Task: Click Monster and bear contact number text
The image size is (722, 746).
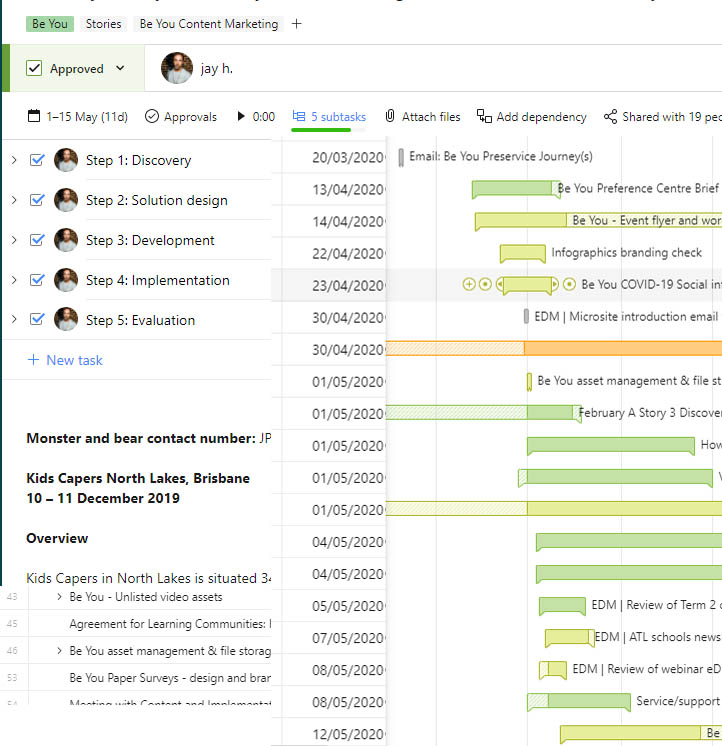Action: 141,438
